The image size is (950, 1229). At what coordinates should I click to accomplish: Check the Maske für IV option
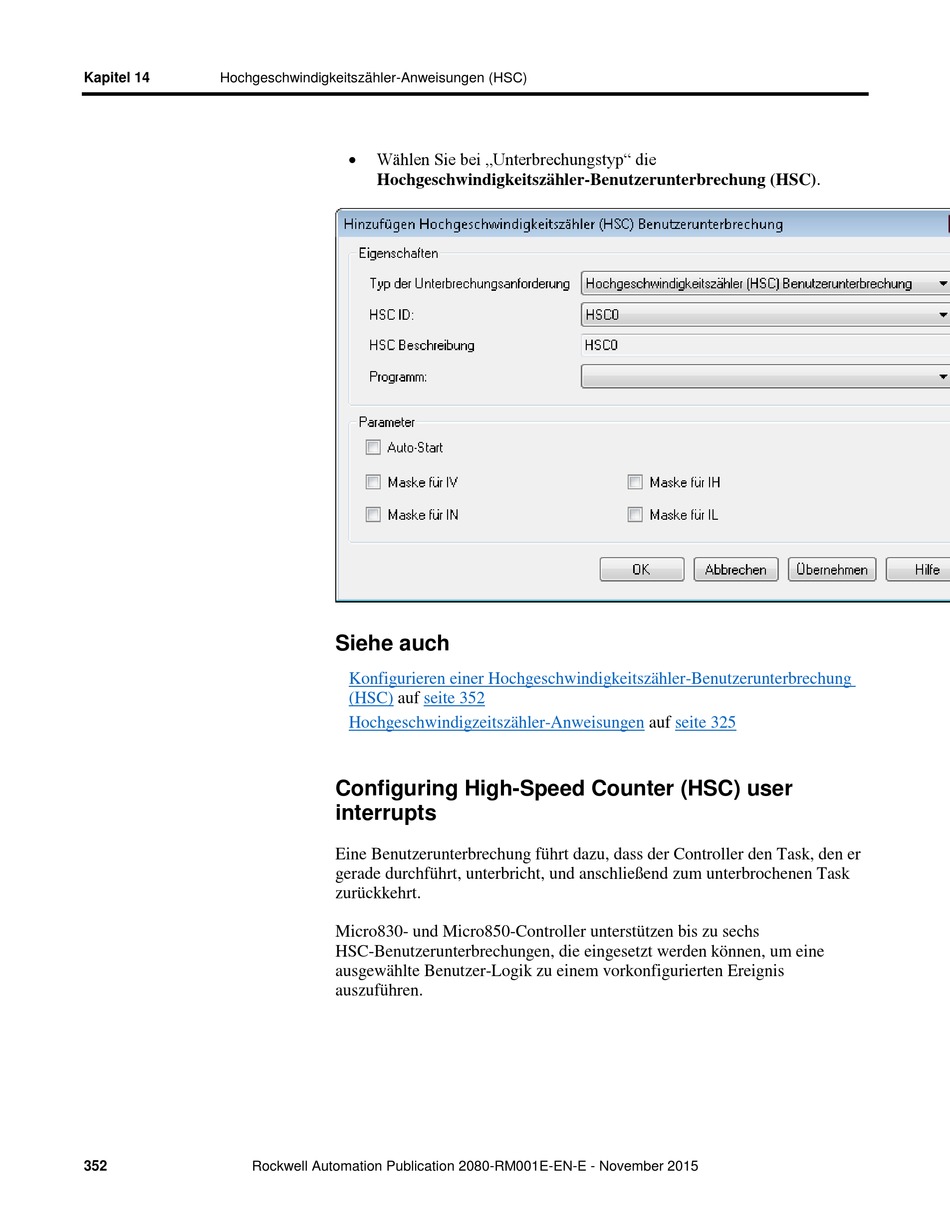373,482
